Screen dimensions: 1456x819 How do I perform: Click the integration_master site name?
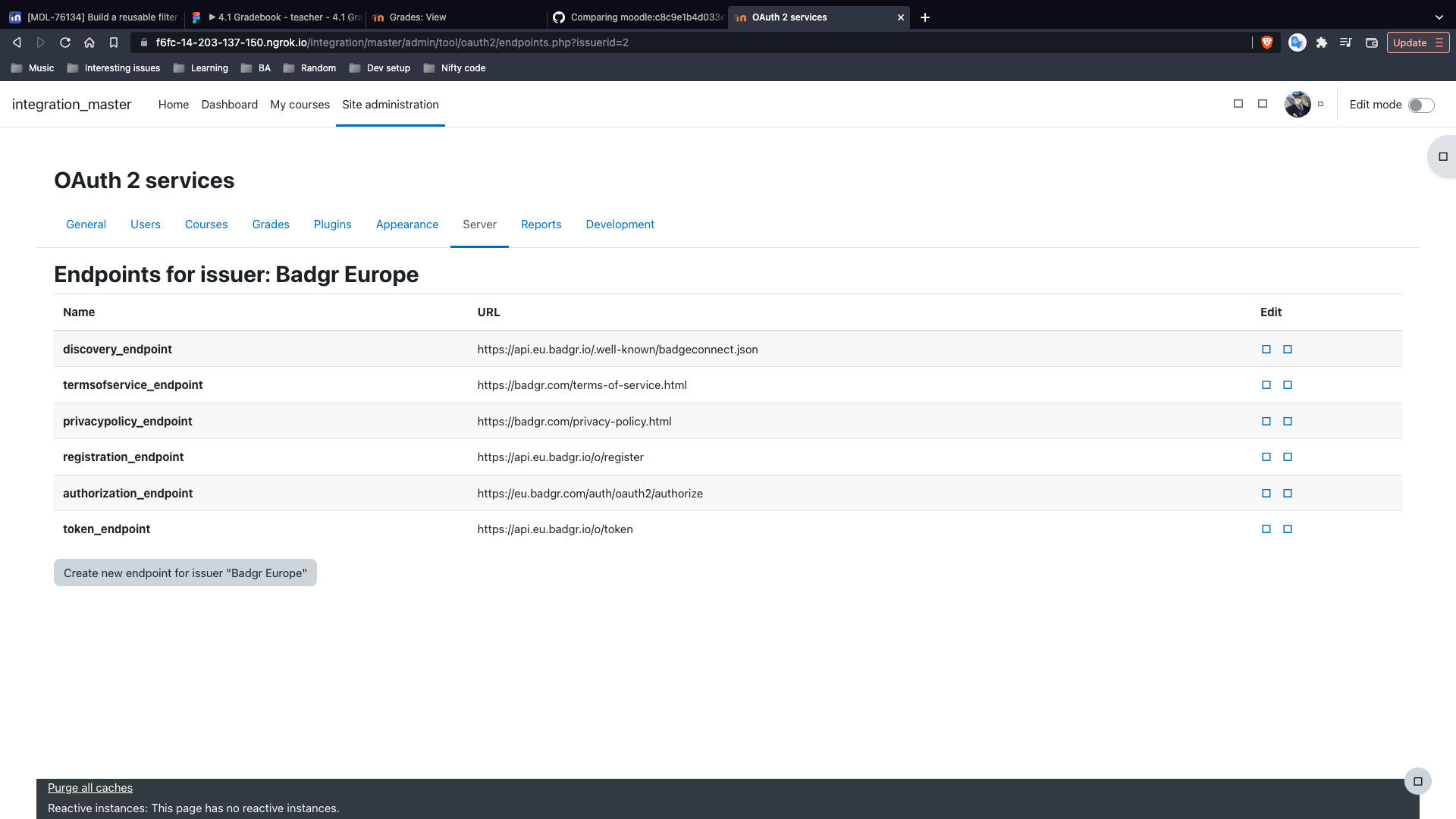click(x=71, y=105)
